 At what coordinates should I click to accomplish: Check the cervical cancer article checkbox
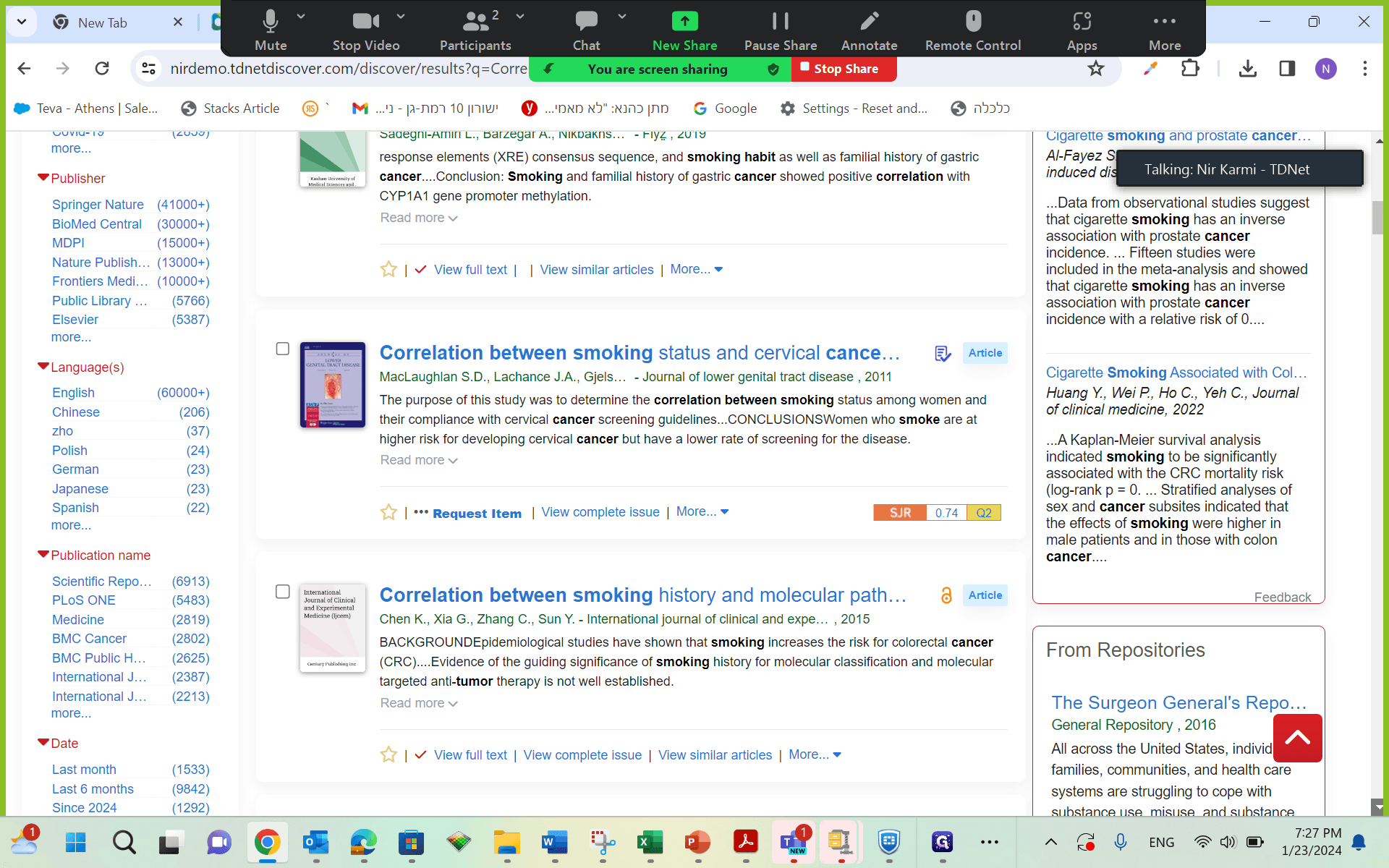(283, 349)
